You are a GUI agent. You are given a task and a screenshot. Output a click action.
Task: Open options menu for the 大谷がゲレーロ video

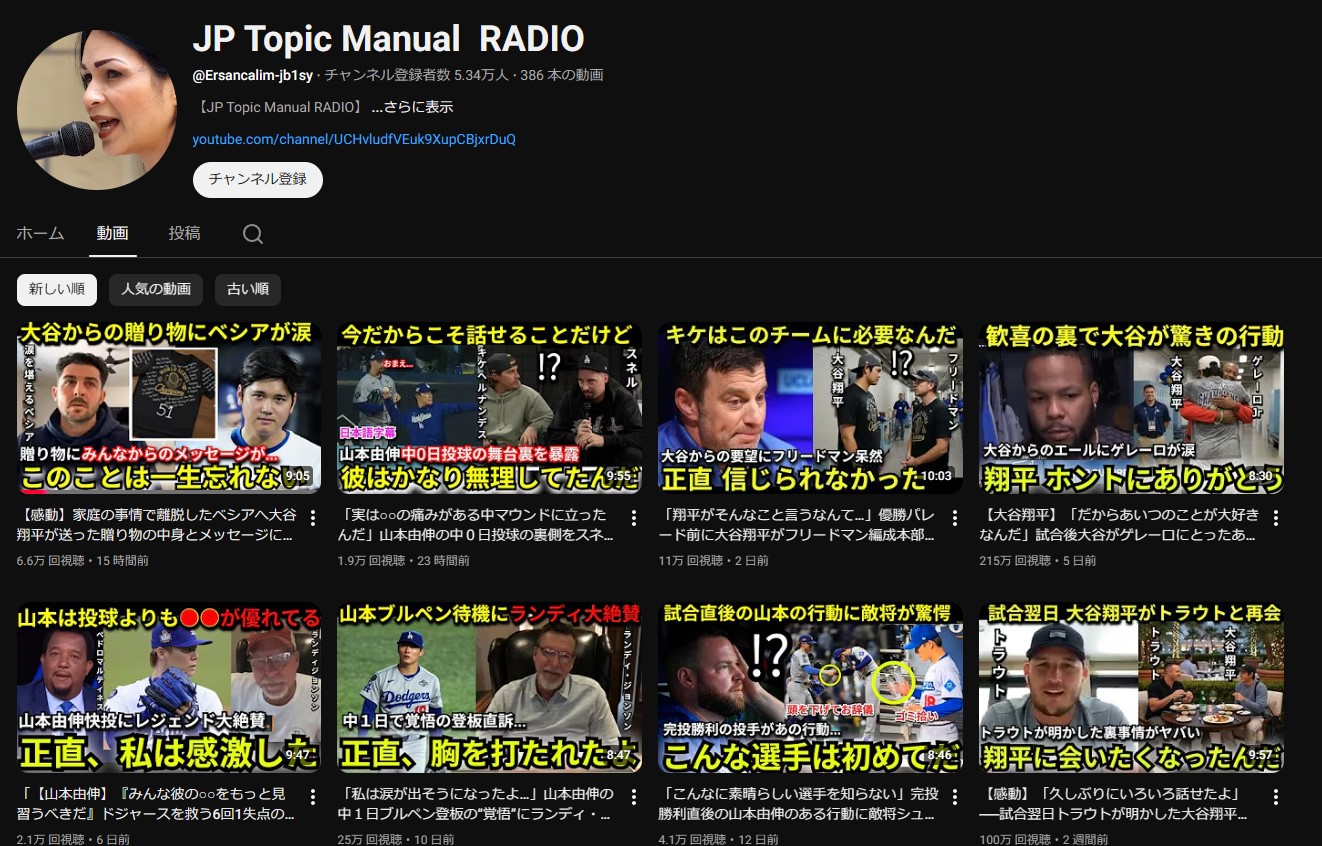pos(1276,518)
